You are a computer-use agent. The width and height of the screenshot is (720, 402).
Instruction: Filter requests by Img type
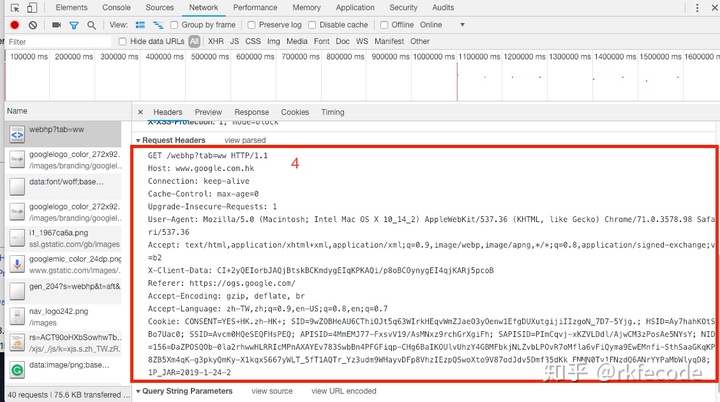pyautogui.click(x=273, y=41)
